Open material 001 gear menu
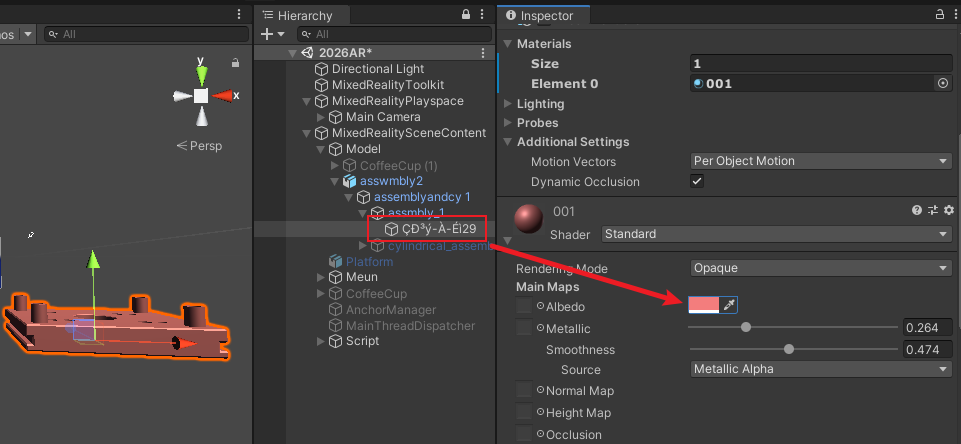Viewport: 961px width, 444px height. coord(949,210)
